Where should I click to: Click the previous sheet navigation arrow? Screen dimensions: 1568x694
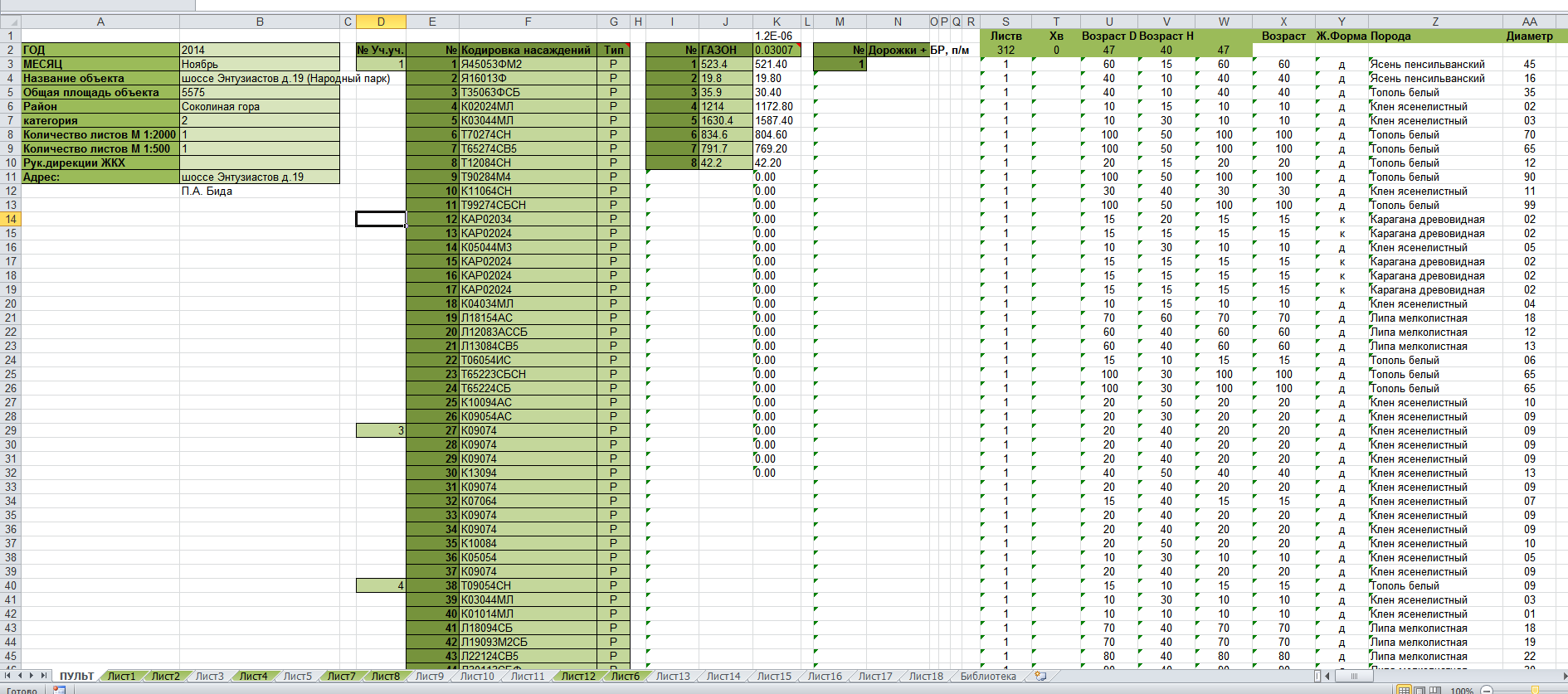tap(21, 677)
